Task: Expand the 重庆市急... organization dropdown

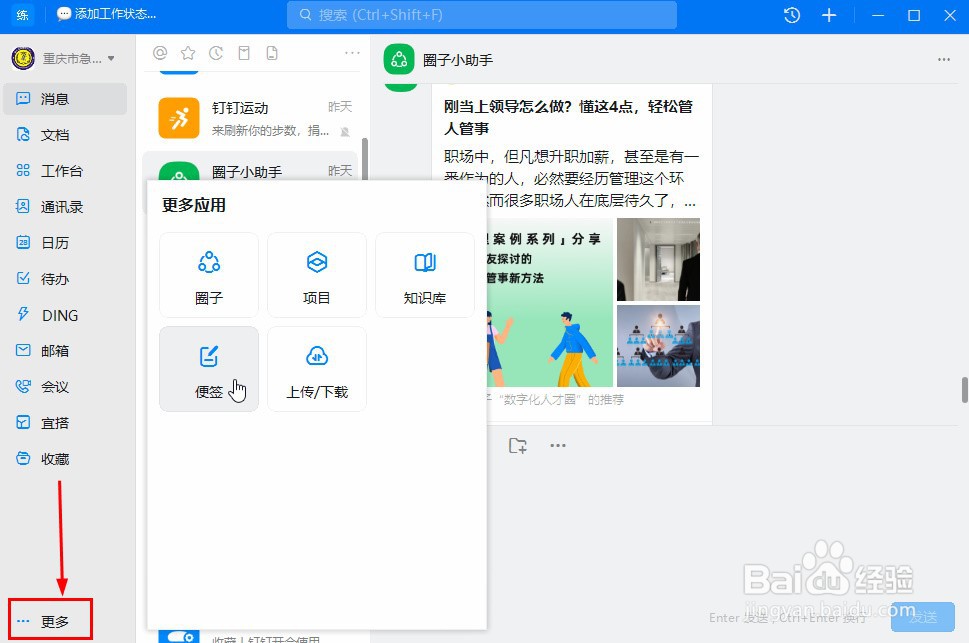Action: pos(78,59)
